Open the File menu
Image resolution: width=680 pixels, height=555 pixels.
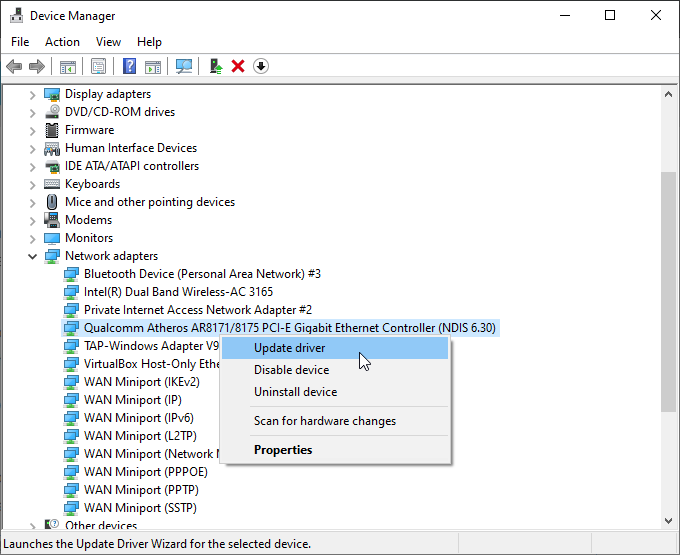(20, 42)
